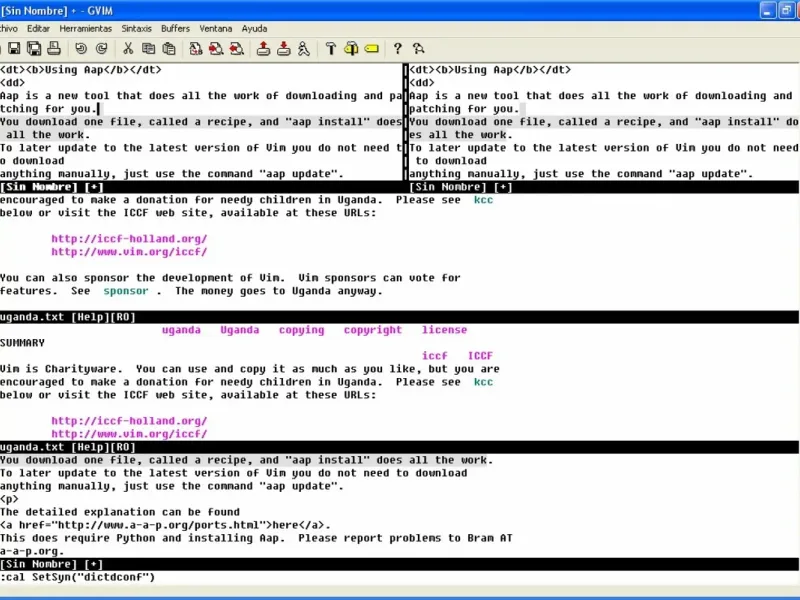Click the second http://iccf-holland.org/ link
800x600 pixels.
pyautogui.click(x=129, y=421)
